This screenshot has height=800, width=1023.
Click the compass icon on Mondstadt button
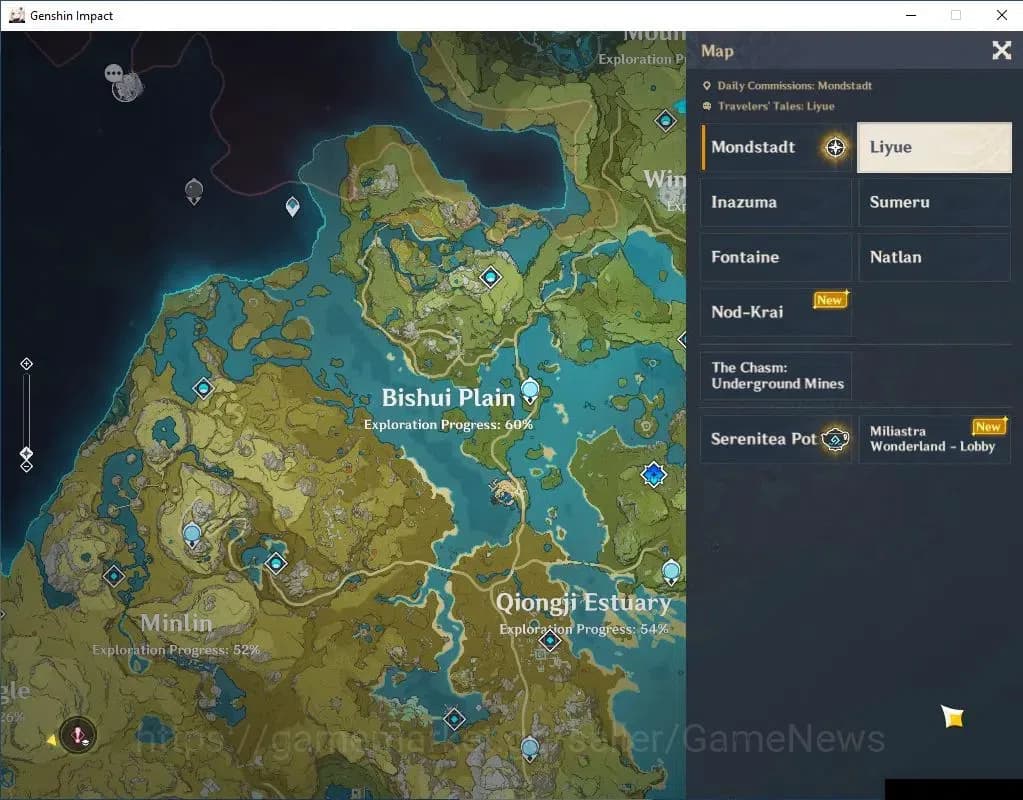point(835,147)
